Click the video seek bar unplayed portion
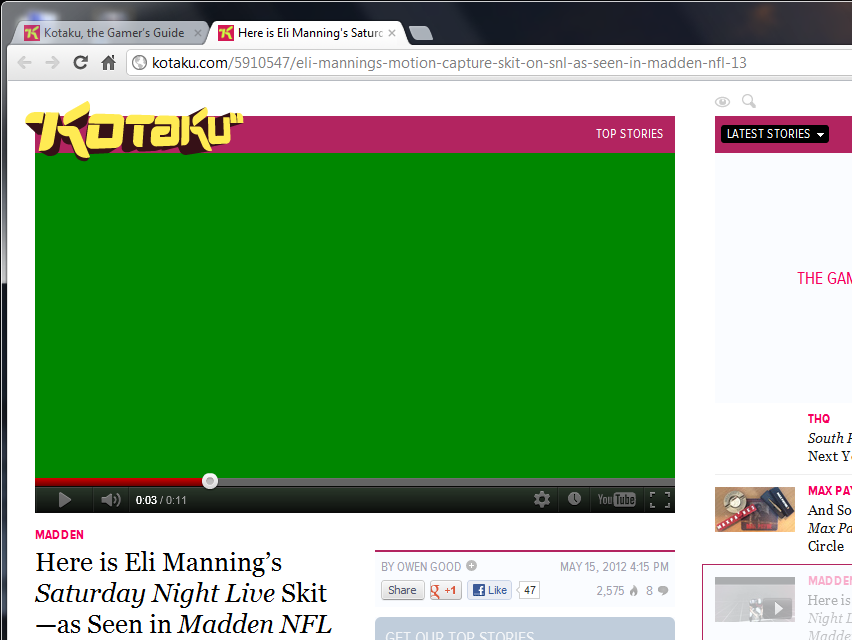 pos(446,481)
